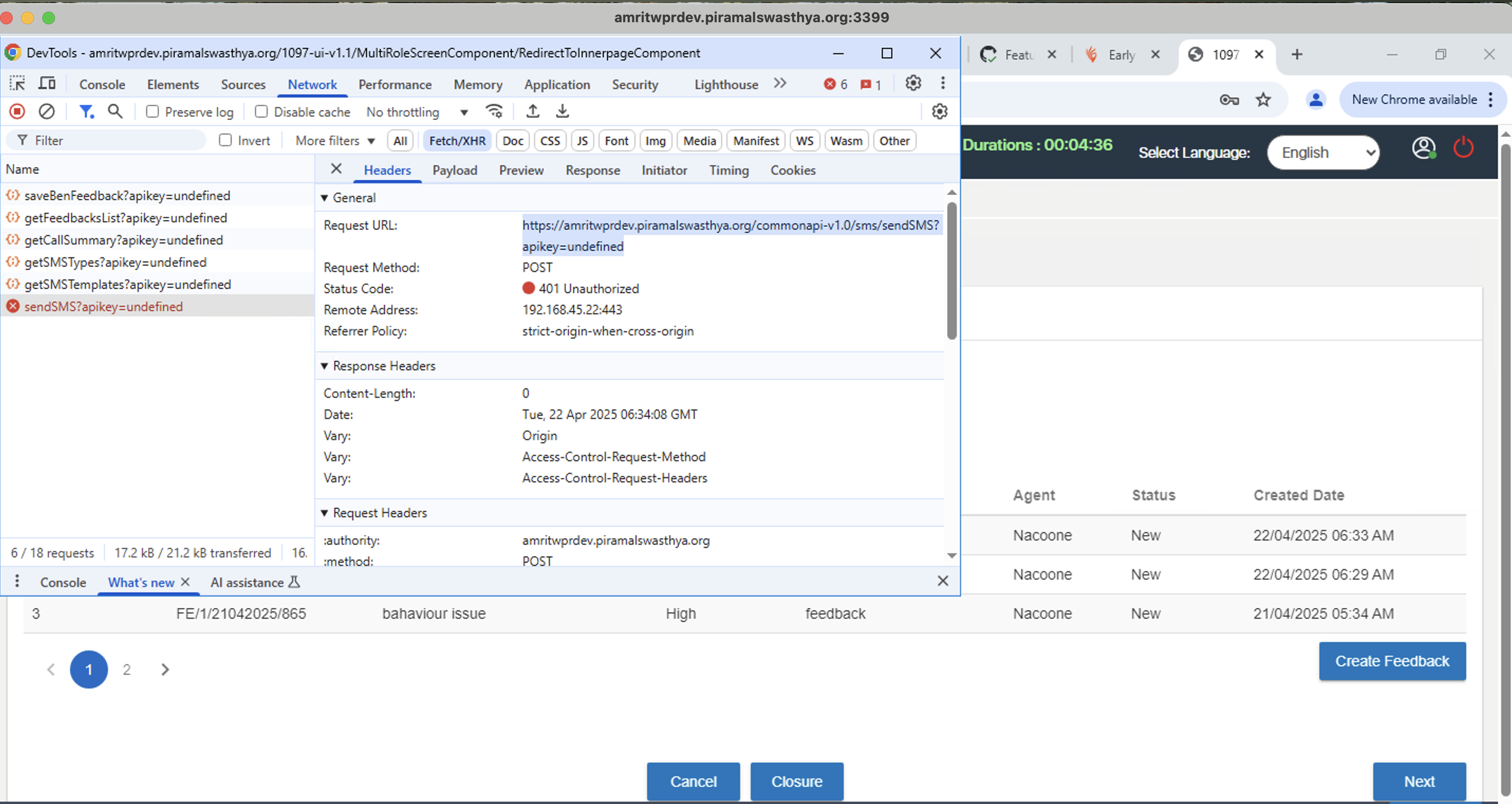Open the network search magnifier icon

[x=115, y=112]
